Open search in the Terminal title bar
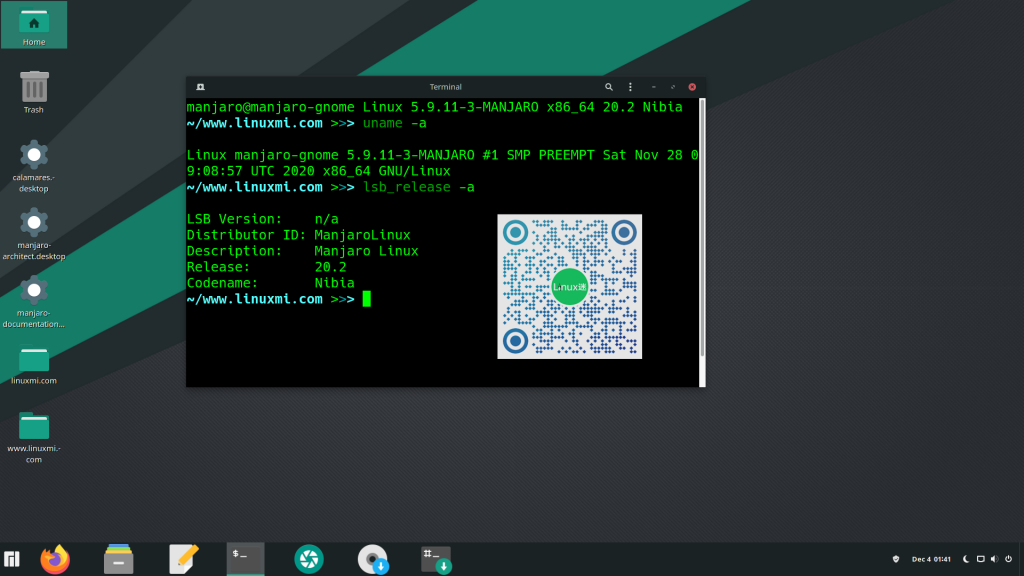 click(x=609, y=87)
